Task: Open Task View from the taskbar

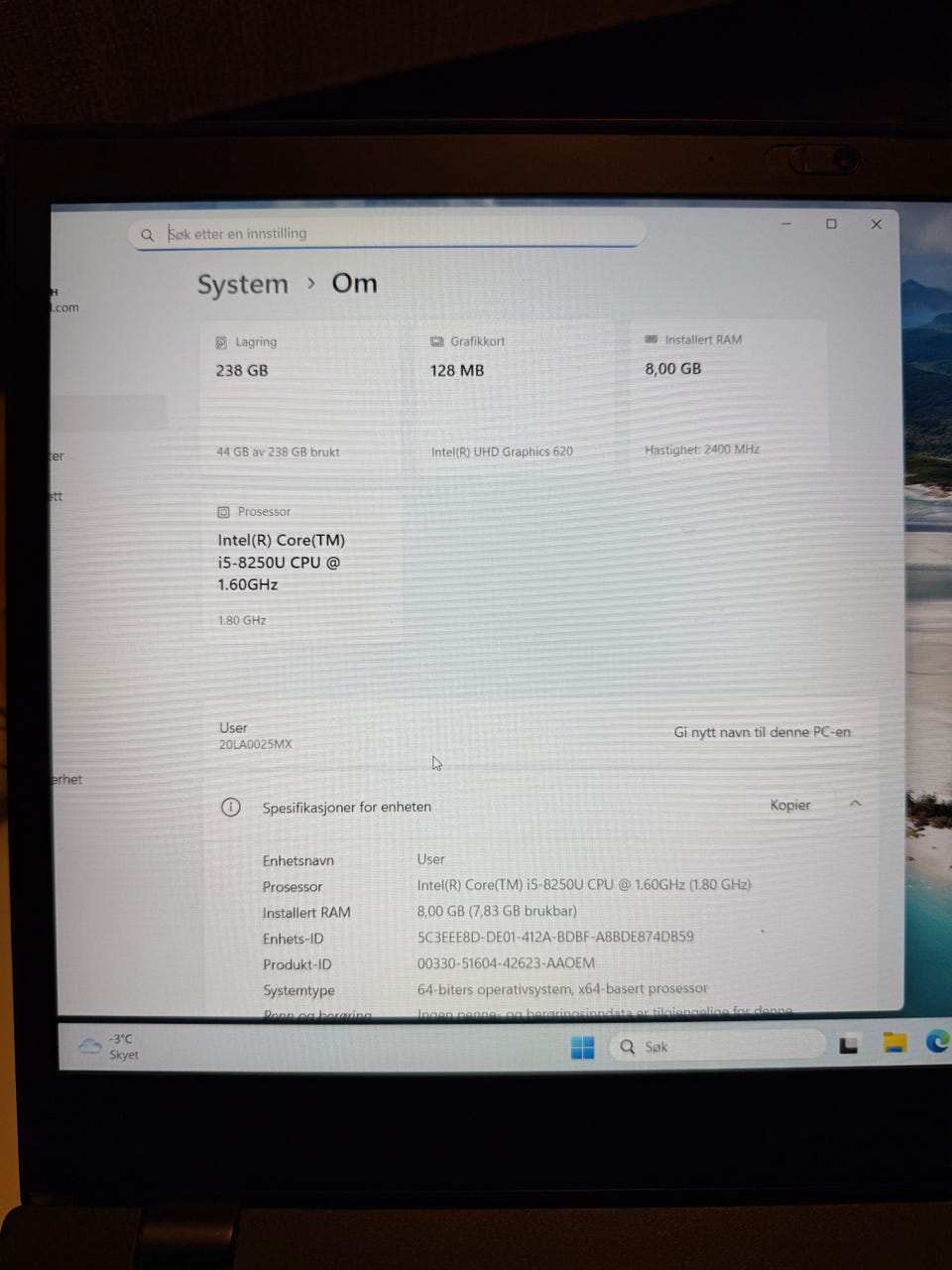Action: click(x=849, y=1045)
